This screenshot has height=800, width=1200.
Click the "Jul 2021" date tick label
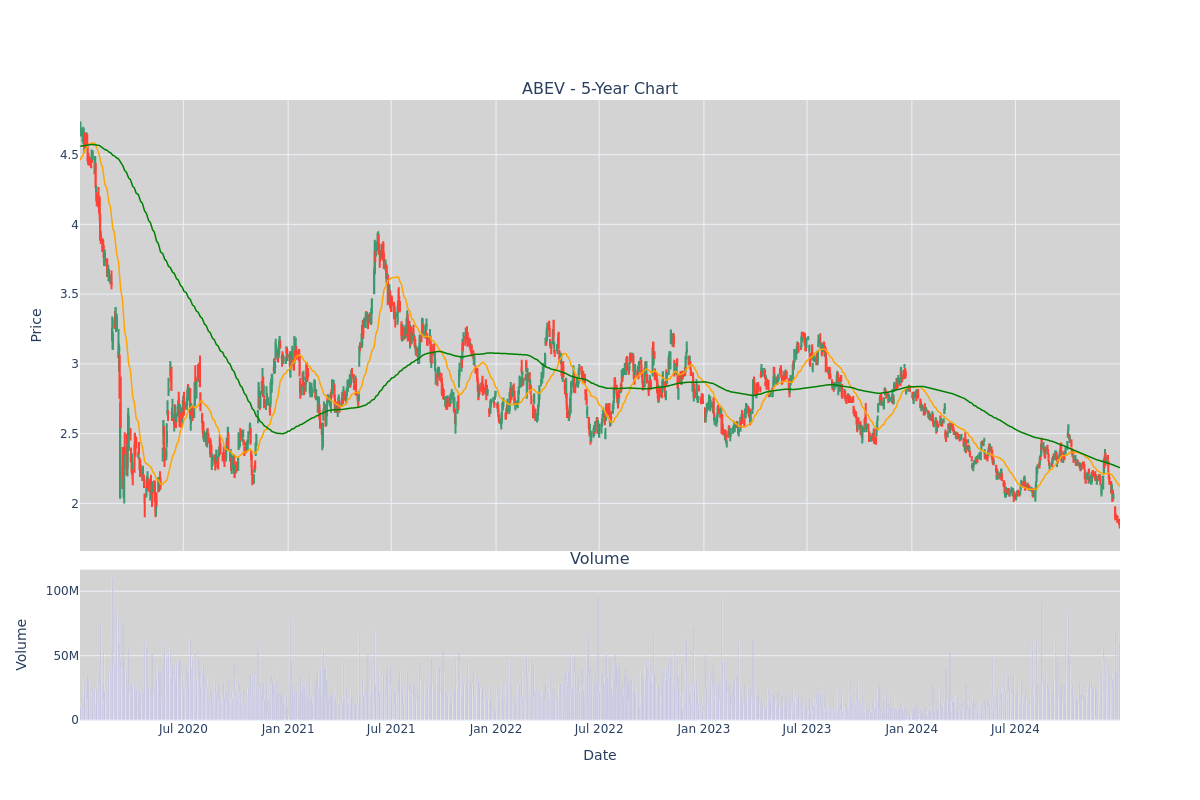(x=391, y=729)
